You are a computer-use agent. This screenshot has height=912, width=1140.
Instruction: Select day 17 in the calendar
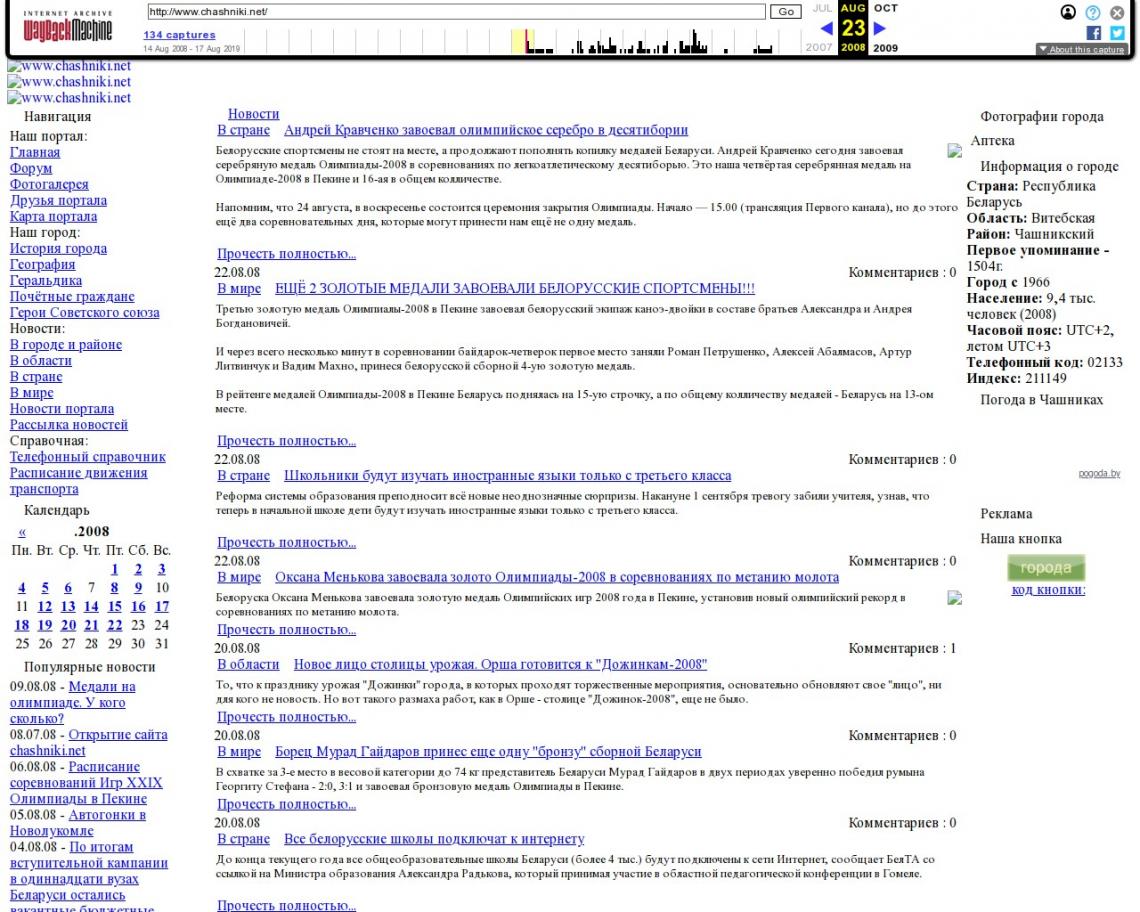click(161, 606)
